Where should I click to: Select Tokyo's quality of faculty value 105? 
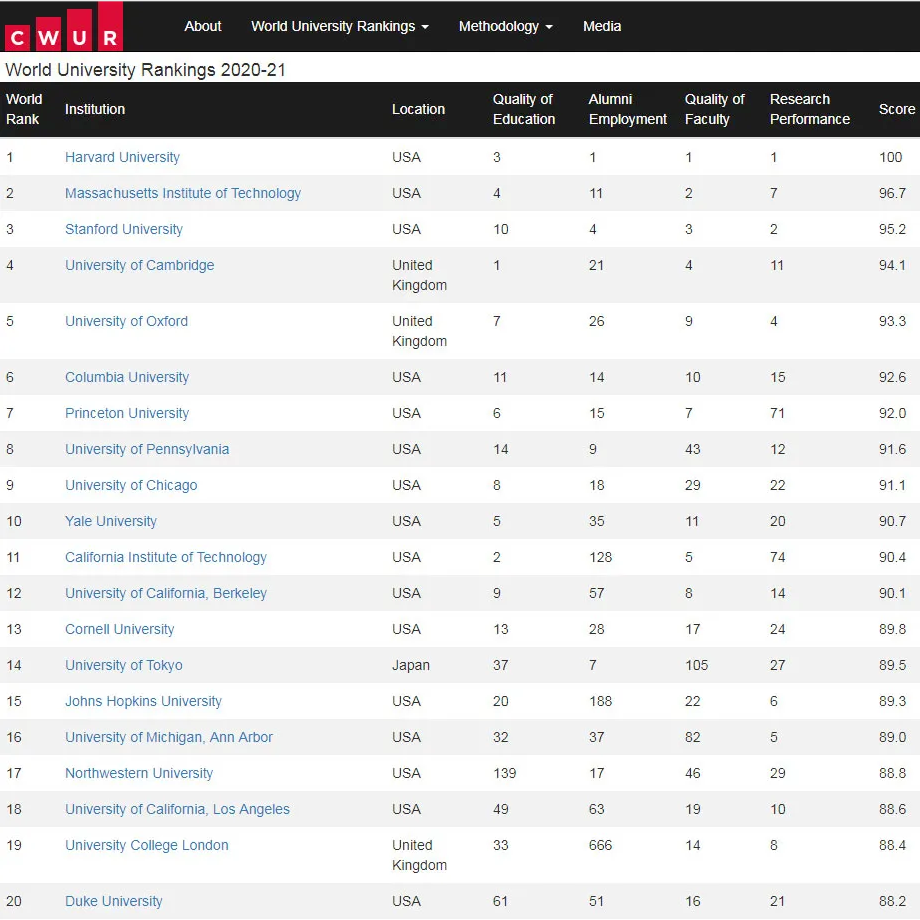click(696, 665)
